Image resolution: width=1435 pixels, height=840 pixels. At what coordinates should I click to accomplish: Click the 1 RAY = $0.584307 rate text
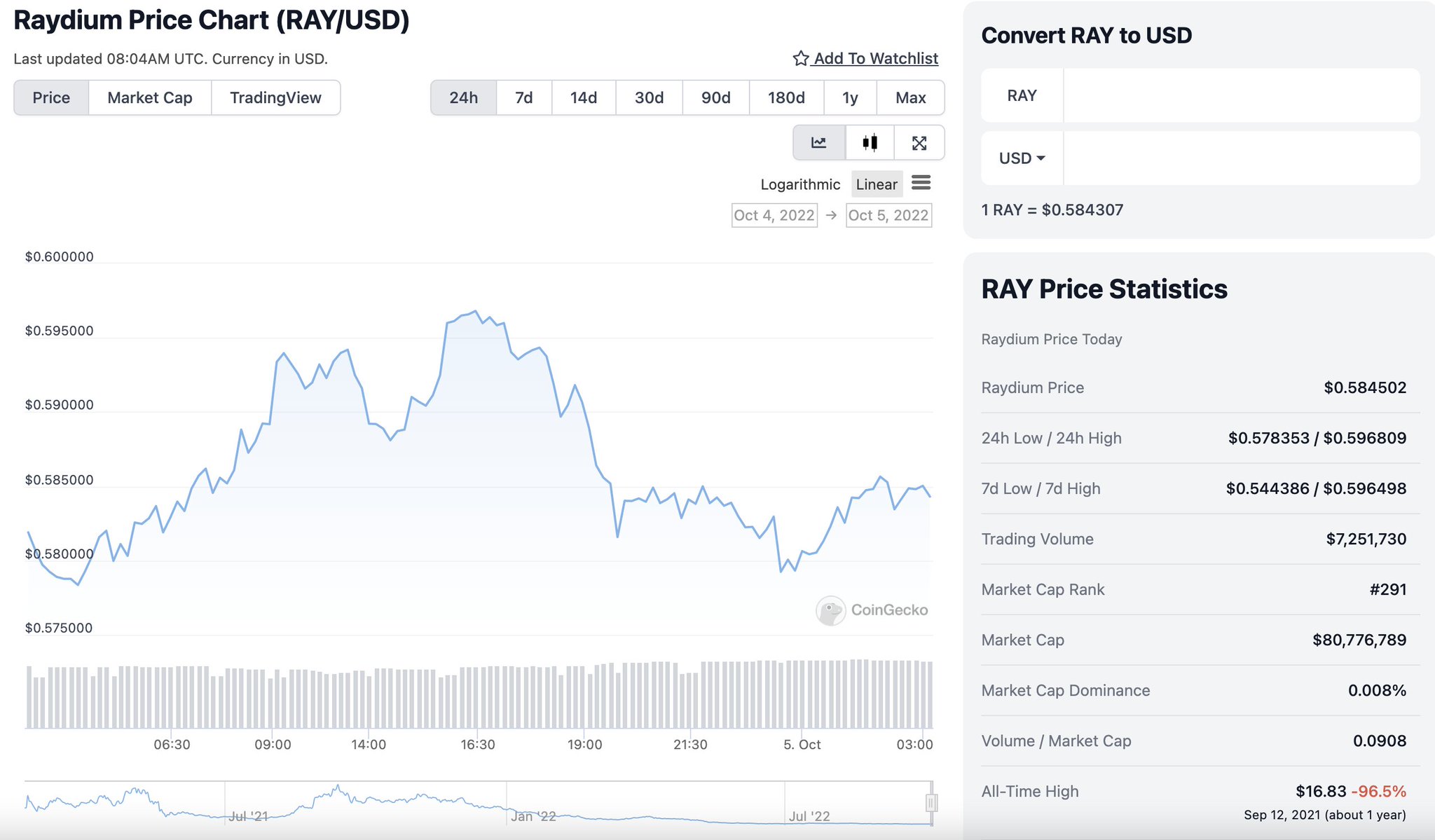pos(1052,209)
